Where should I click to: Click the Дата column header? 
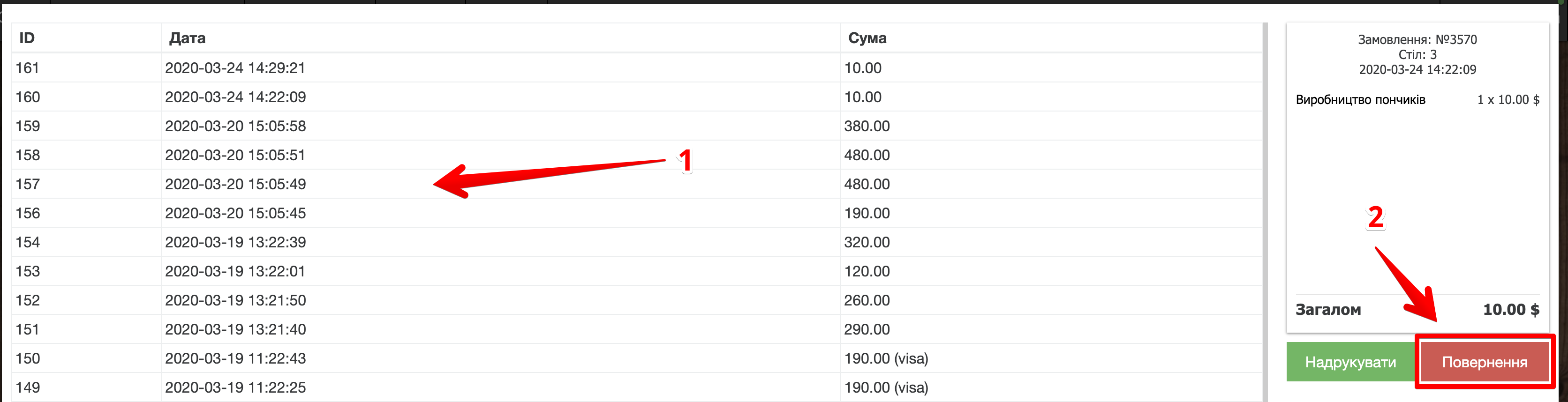(187, 38)
